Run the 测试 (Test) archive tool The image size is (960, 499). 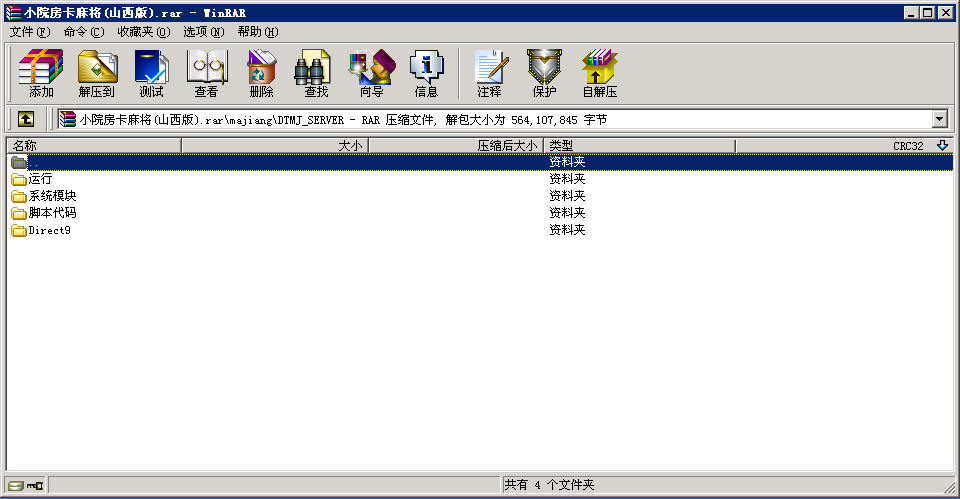pyautogui.click(x=151, y=73)
